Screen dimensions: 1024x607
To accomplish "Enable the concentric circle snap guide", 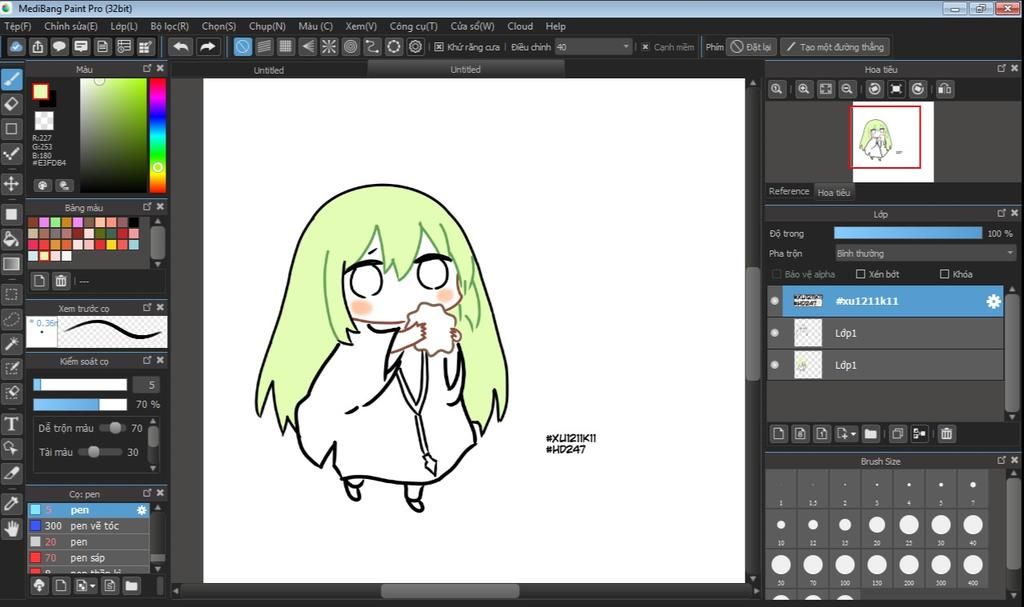I will pos(351,47).
